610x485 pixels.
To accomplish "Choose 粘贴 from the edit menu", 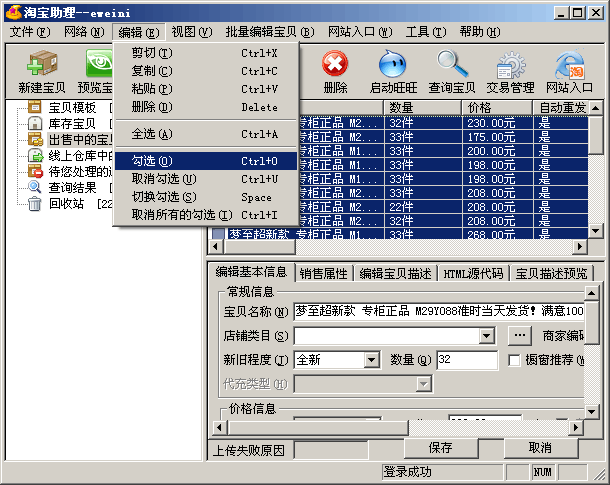I will pyautogui.click(x=206, y=89).
